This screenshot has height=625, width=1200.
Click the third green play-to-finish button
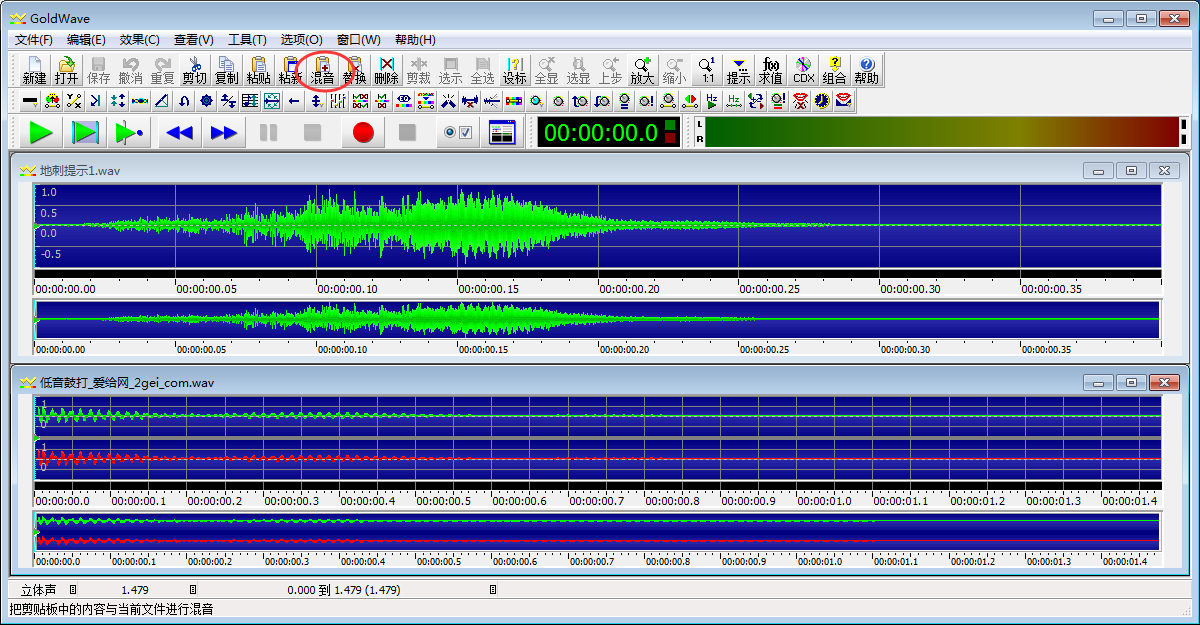[x=129, y=132]
